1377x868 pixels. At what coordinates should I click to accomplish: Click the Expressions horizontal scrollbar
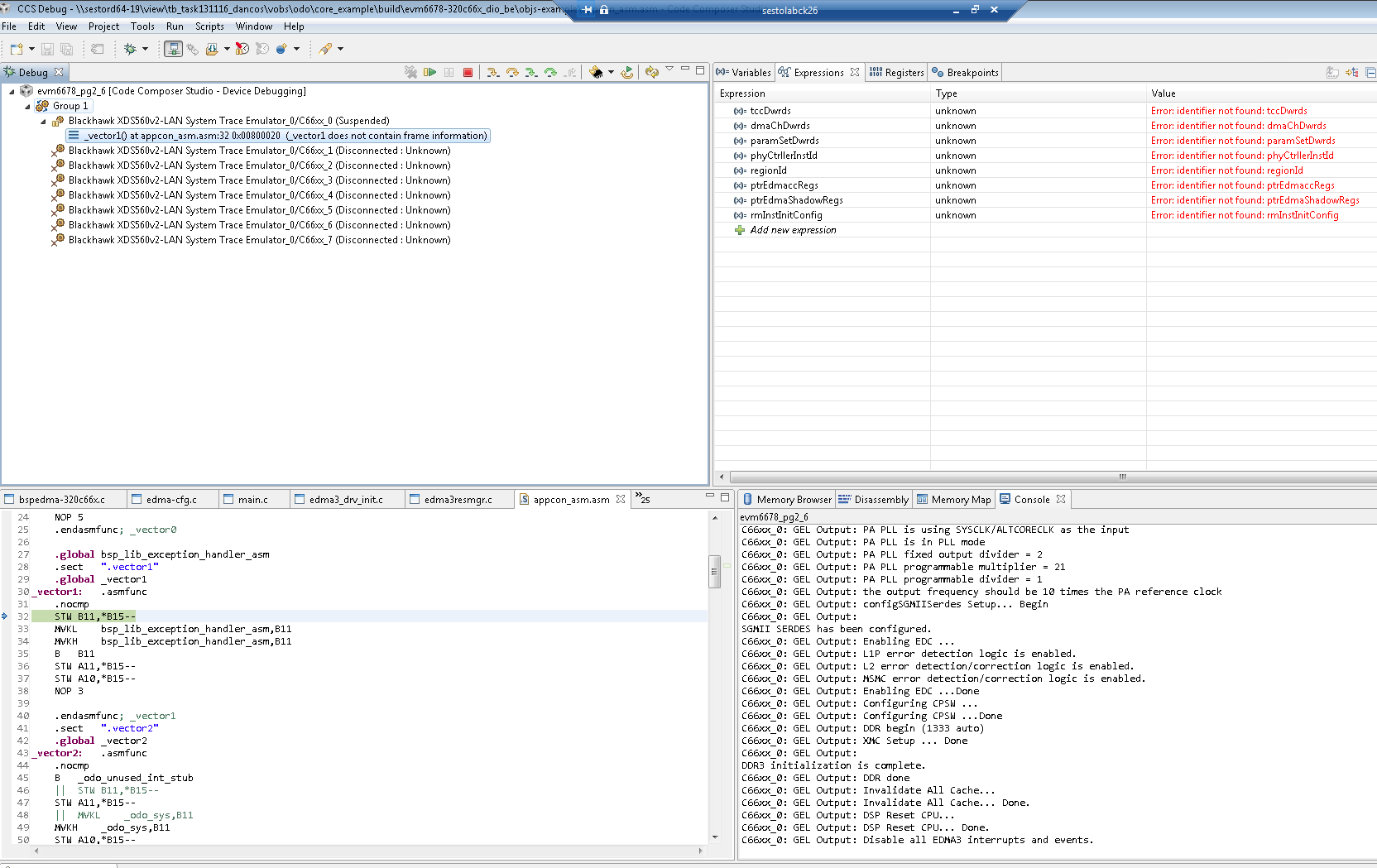(x=1053, y=477)
